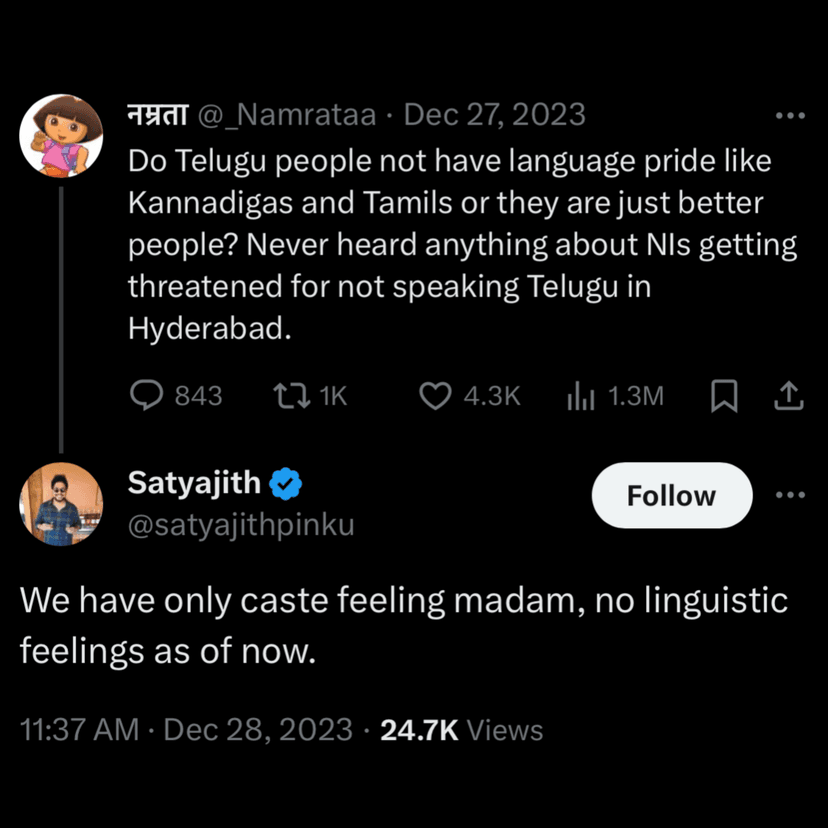Like the tweet with the heart icon
The image size is (828, 828).
[436, 396]
